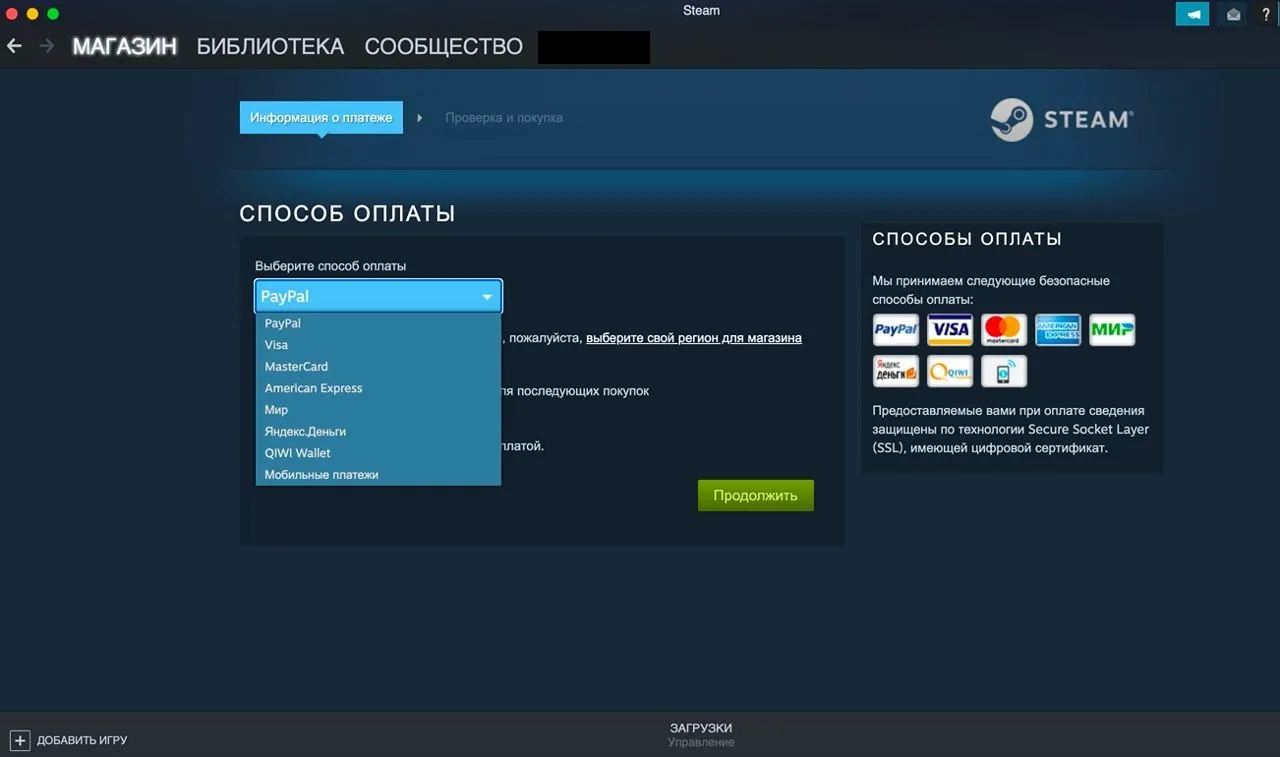The image size is (1280, 757).
Task: Open ЗАГРУЗКИ downloads at the bottom
Action: [701, 728]
